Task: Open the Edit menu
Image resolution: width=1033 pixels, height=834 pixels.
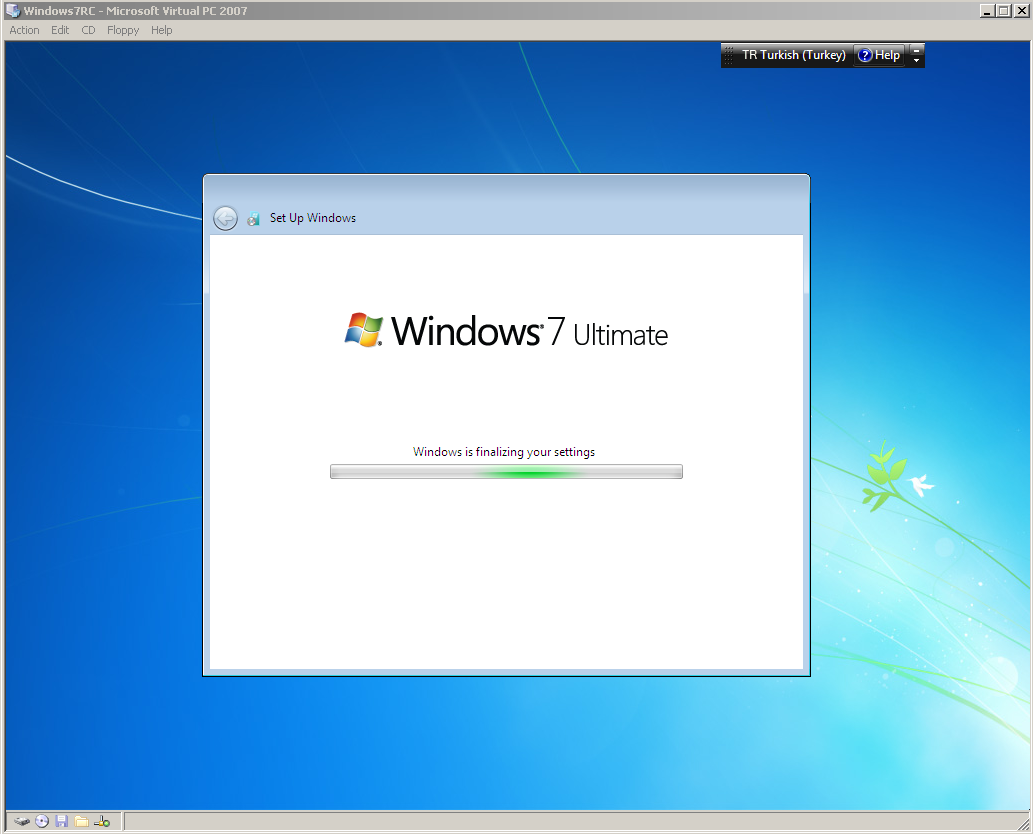Action: tap(60, 30)
